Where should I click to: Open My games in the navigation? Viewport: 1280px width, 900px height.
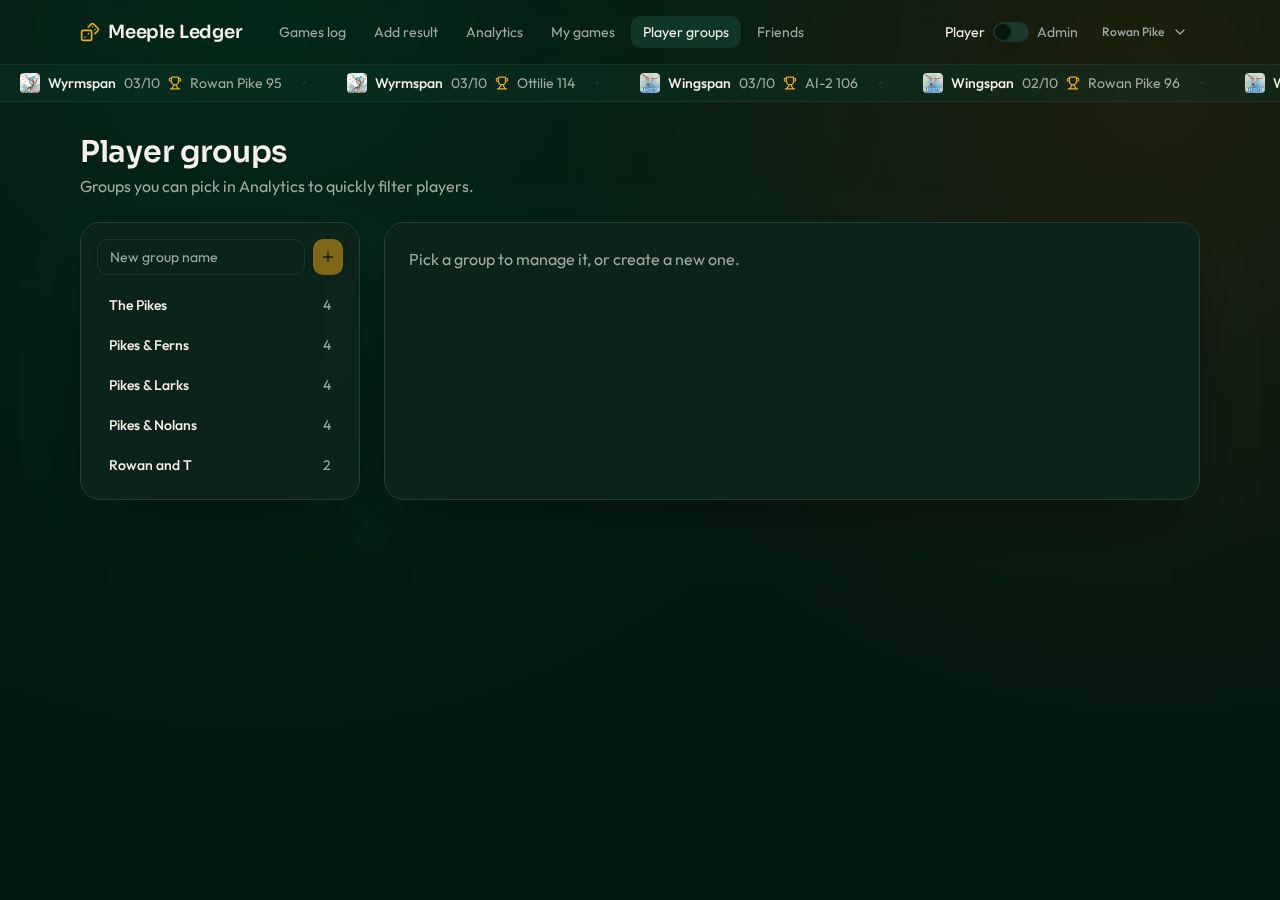[x=583, y=32]
